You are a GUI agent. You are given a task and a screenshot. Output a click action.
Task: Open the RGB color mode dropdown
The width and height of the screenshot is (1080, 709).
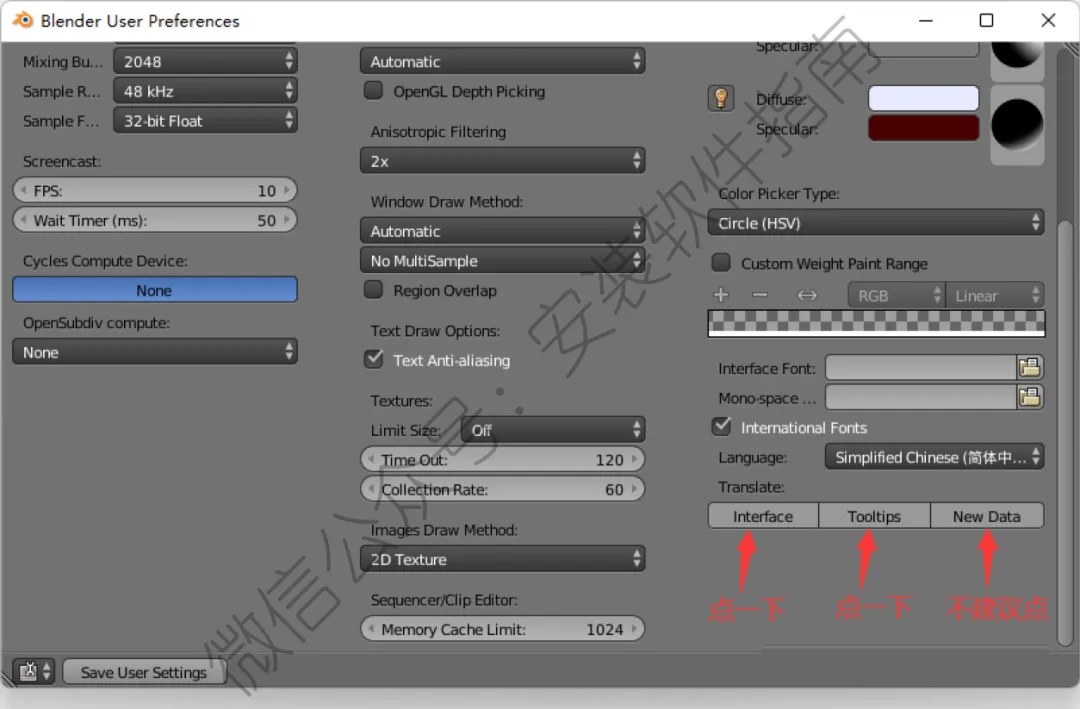tap(896, 295)
